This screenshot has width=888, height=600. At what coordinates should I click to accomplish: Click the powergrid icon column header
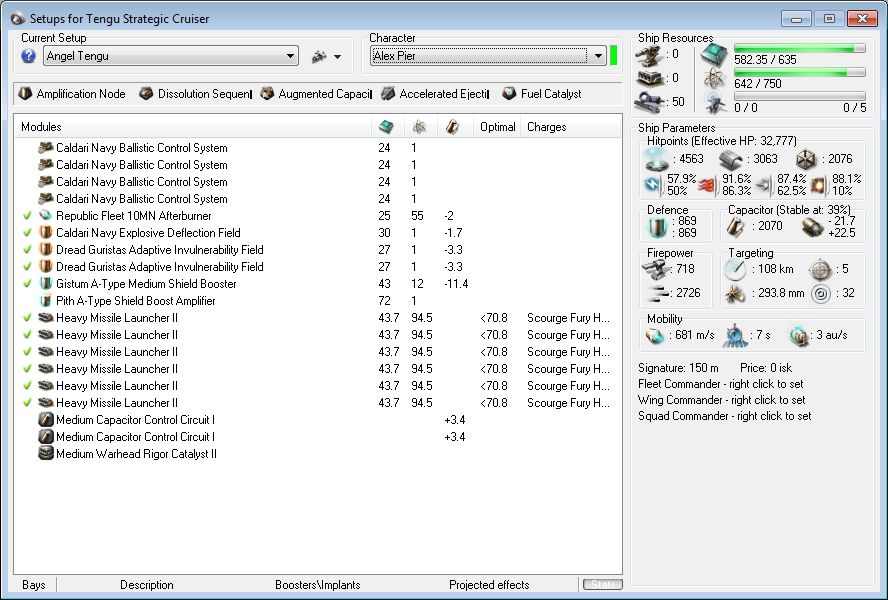(420, 127)
